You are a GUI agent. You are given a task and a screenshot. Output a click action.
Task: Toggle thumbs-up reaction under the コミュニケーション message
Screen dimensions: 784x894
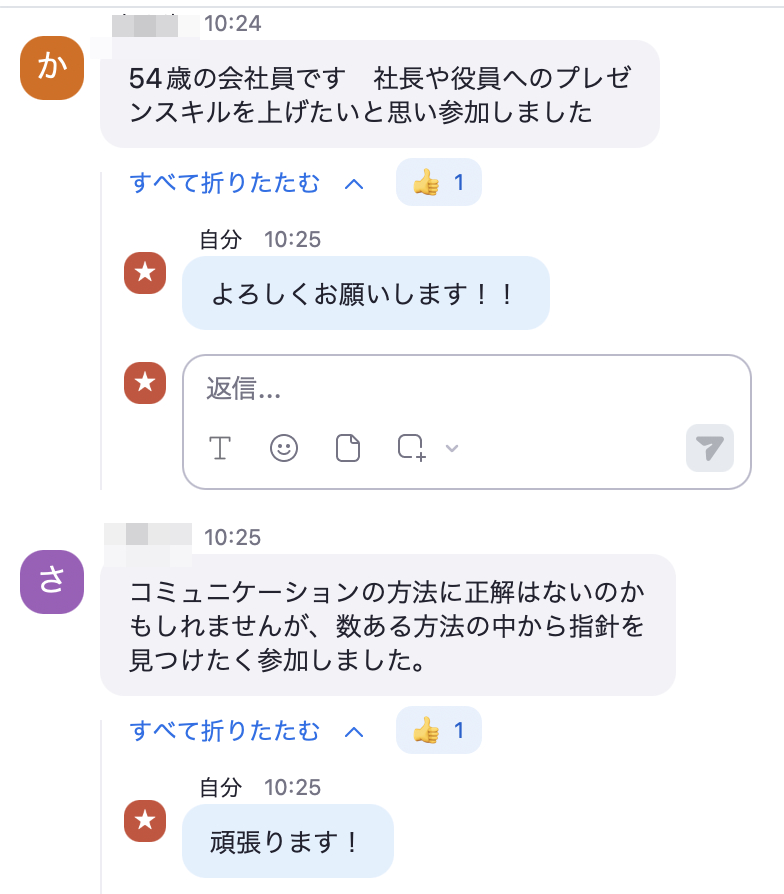[x=438, y=731]
